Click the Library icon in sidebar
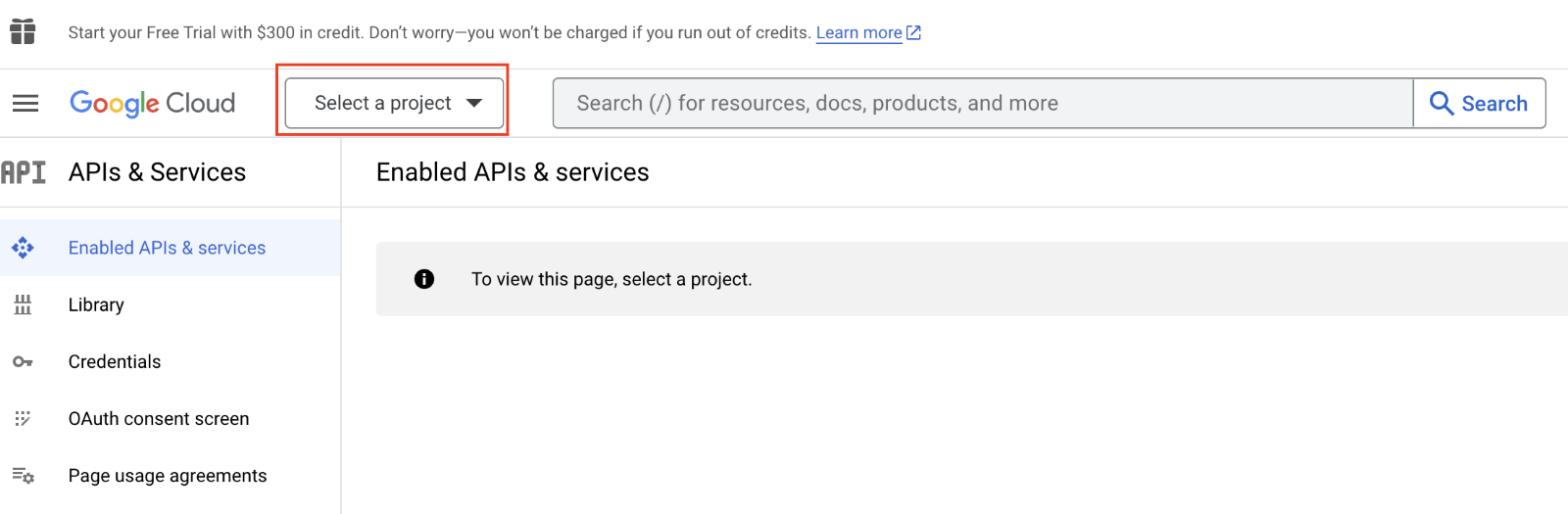Screen dimensions: 1568x514 (23, 304)
